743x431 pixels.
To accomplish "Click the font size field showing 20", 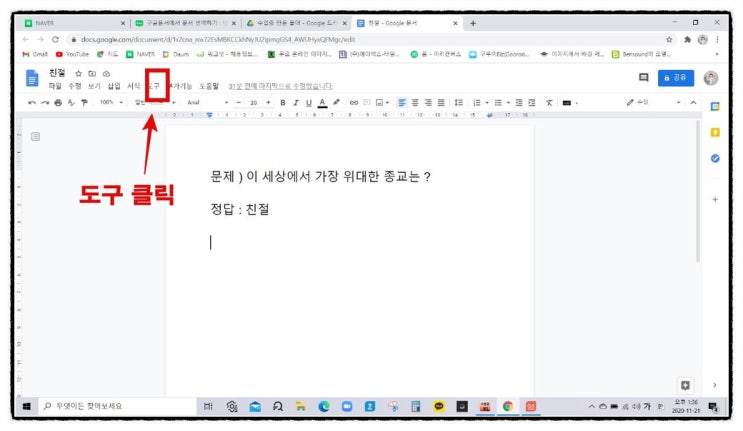I will tap(254, 102).
